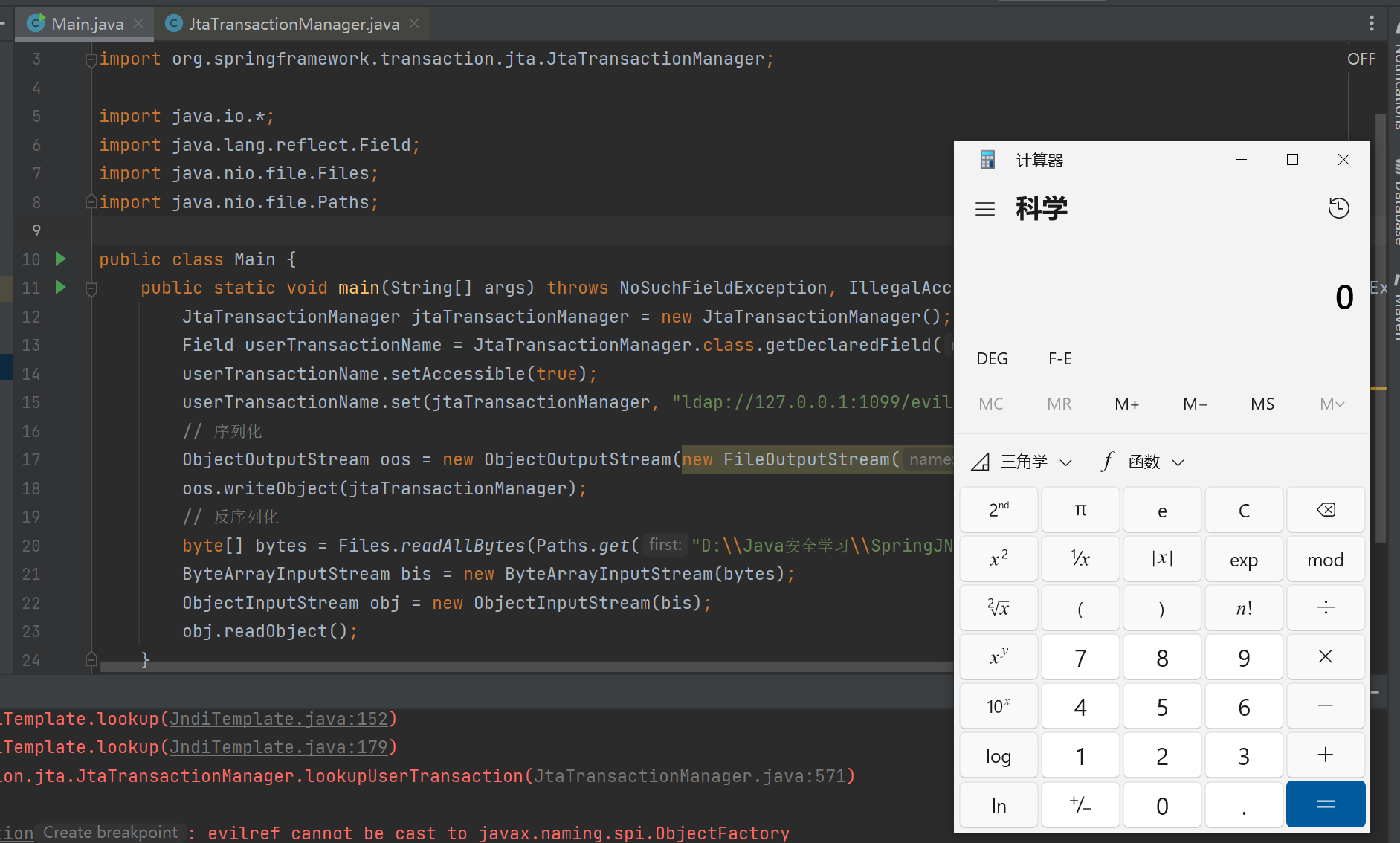This screenshot has height=843, width=1400.
Task: Open JtaTransactionManager.java:571 stack trace link
Action: point(690,776)
